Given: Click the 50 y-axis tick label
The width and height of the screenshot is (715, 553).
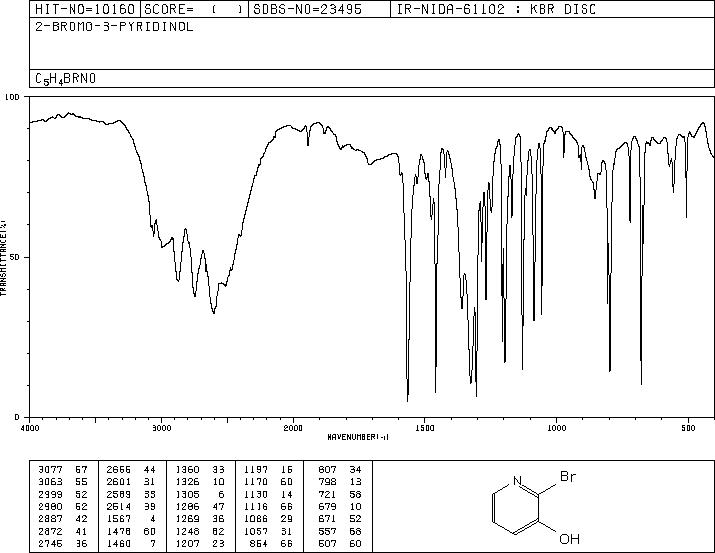Looking at the screenshot, I should point(16,257).
